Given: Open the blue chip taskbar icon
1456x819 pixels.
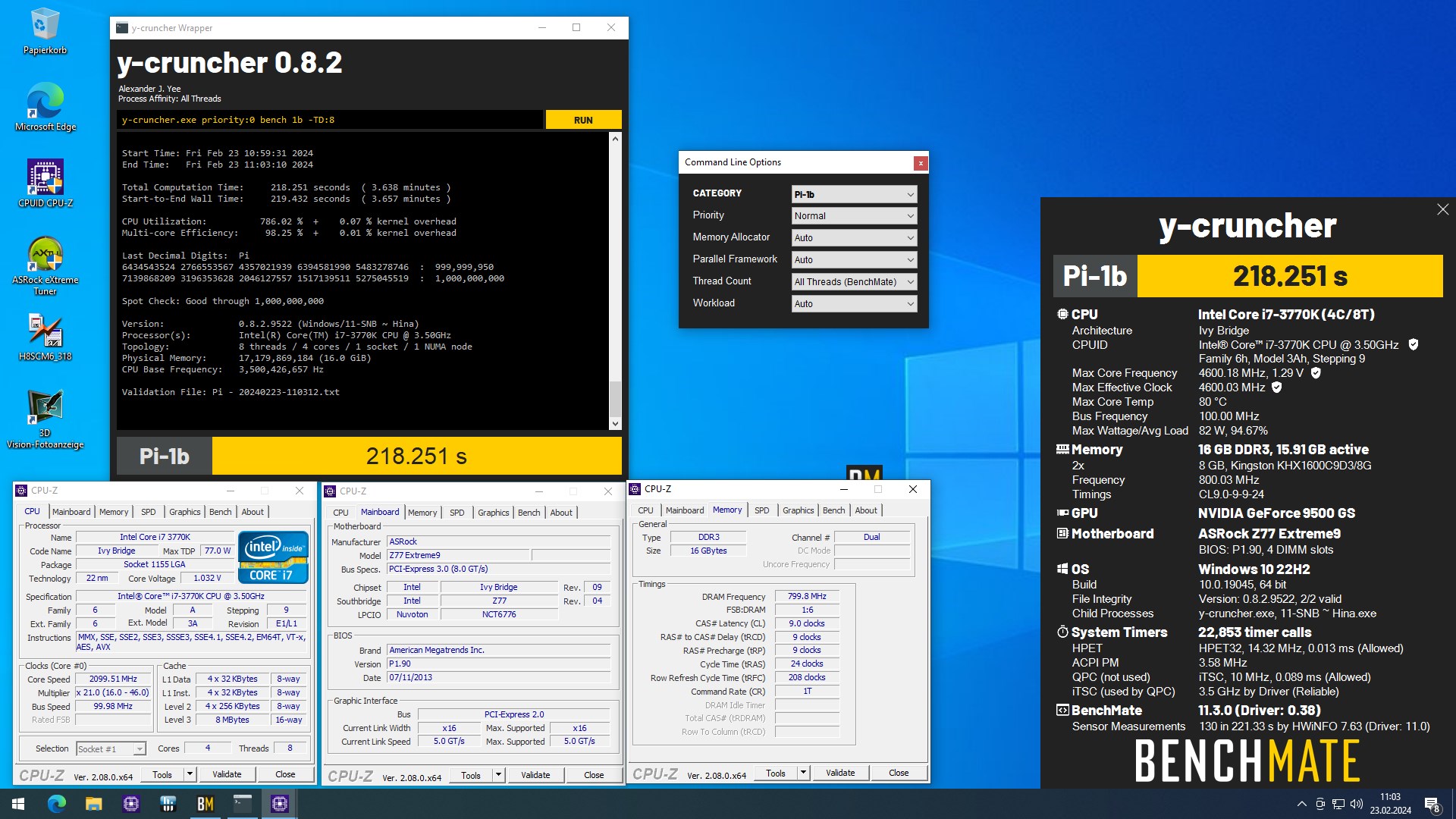Looking at the screenshot, I should 168,804.
